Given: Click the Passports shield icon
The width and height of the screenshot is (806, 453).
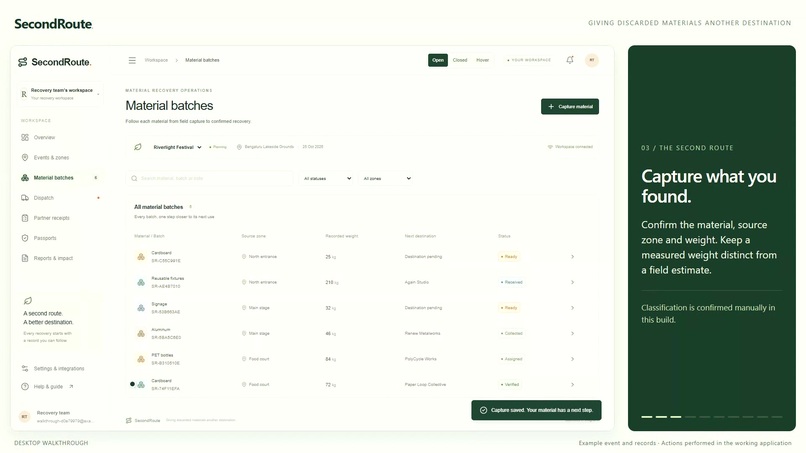Looking at the screenshot, I should click(x=25, y=238).
